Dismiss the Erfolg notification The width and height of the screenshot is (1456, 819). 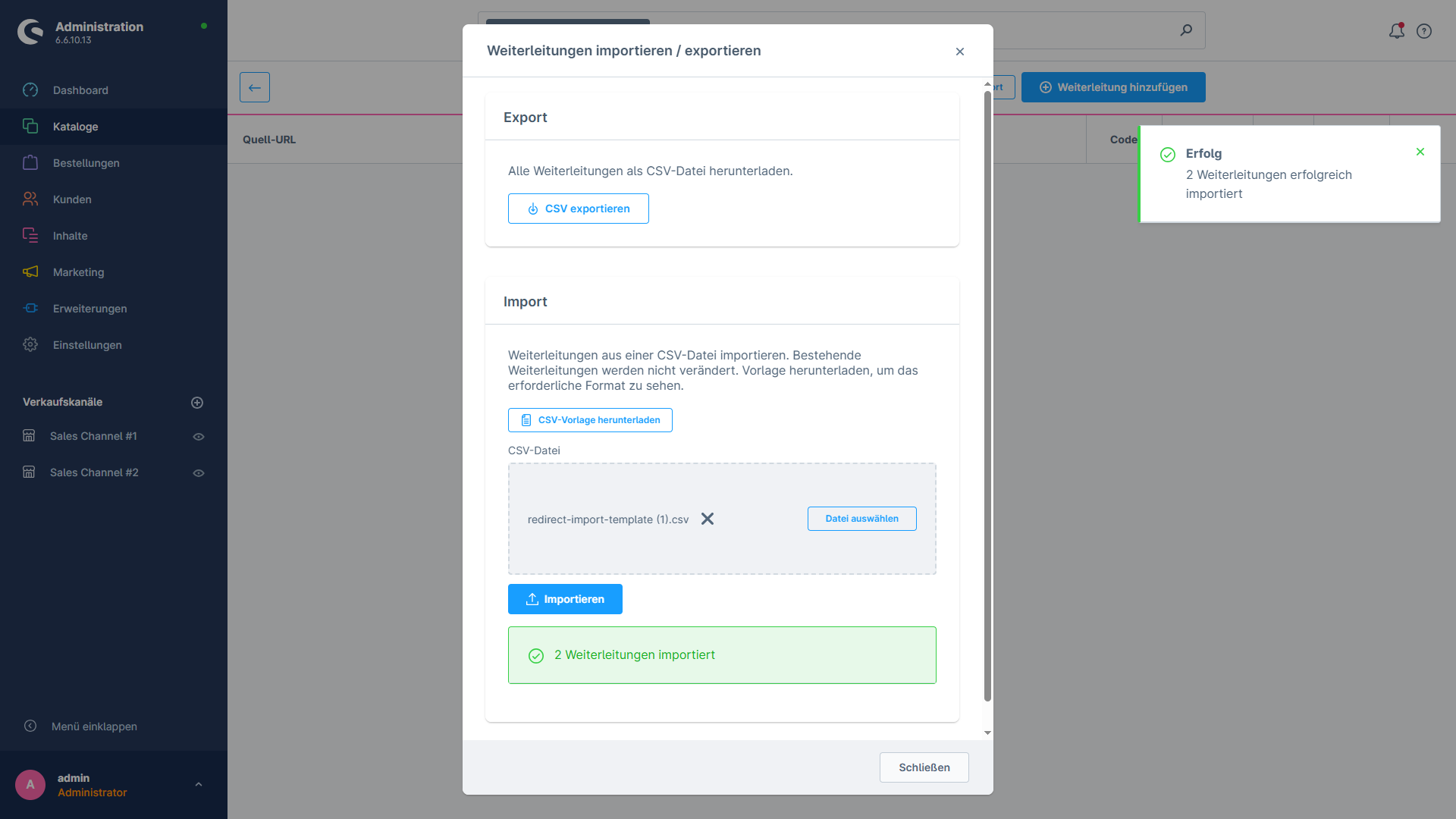click(1420, 152)
